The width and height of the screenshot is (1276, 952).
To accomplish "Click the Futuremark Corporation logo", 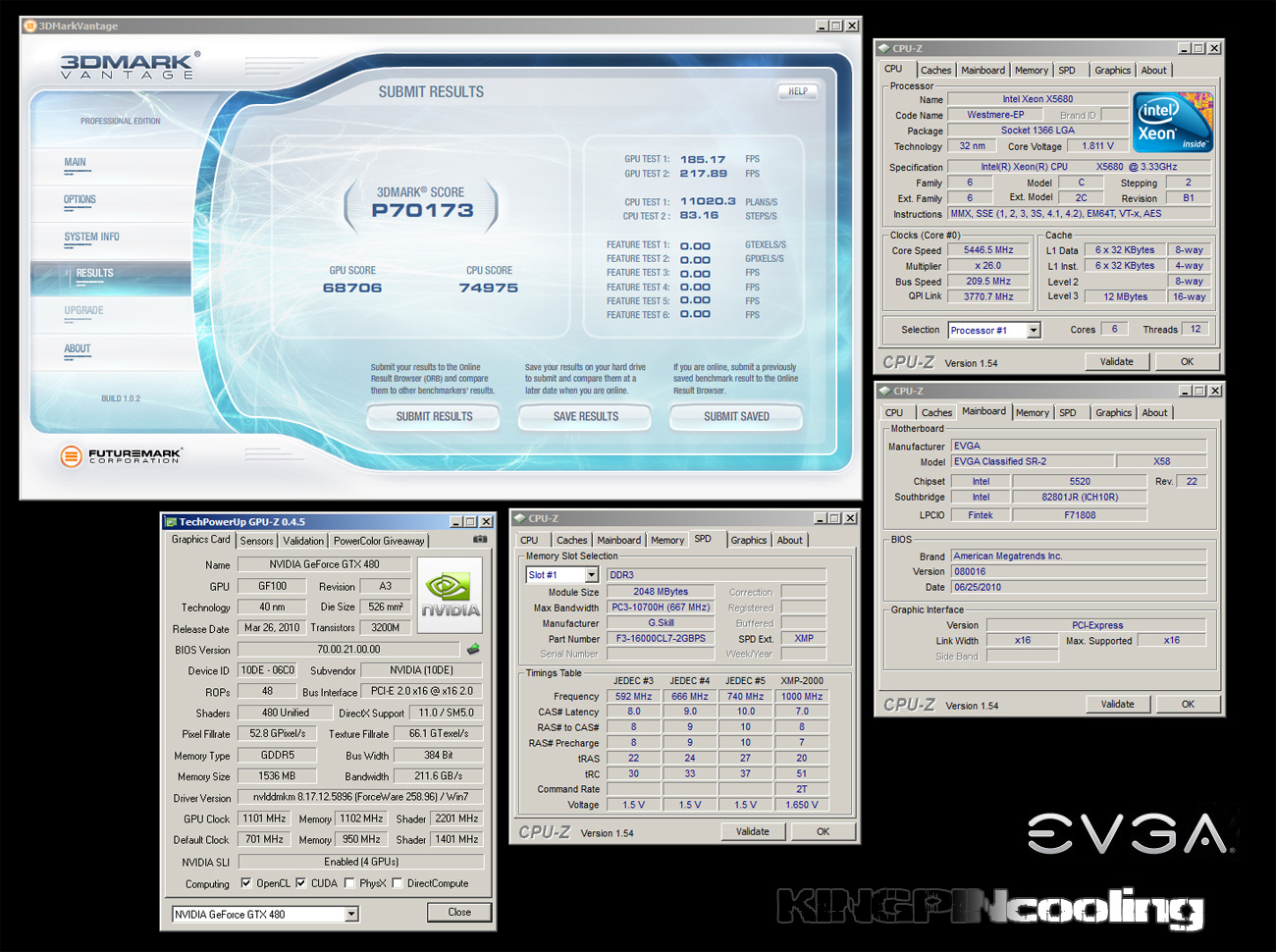I will pos(121,456).
